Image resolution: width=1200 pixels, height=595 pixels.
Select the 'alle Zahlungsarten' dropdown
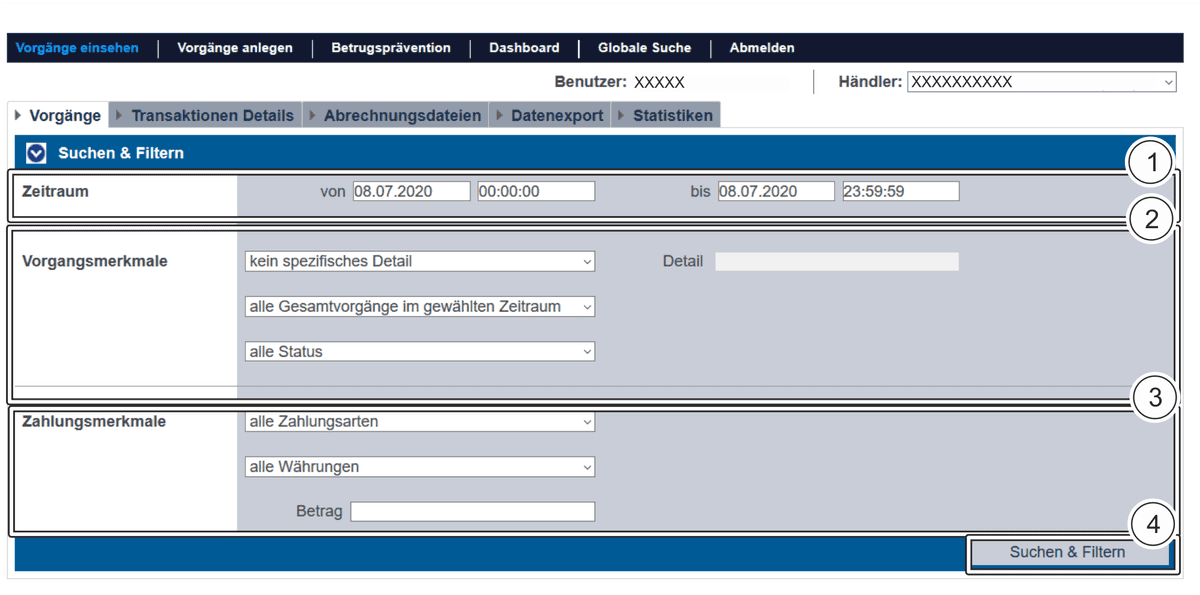(419, 422)
